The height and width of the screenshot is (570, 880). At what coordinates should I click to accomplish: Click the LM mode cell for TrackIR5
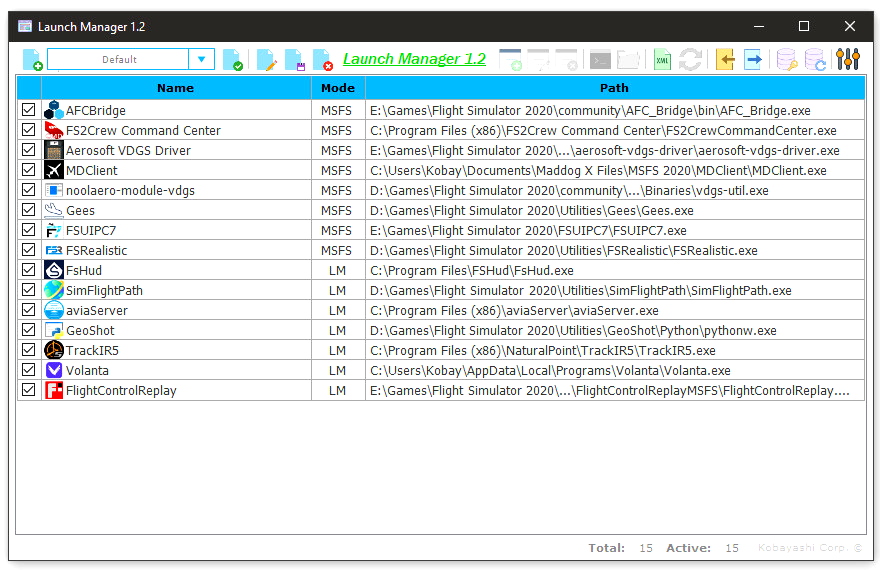point(337,351)
